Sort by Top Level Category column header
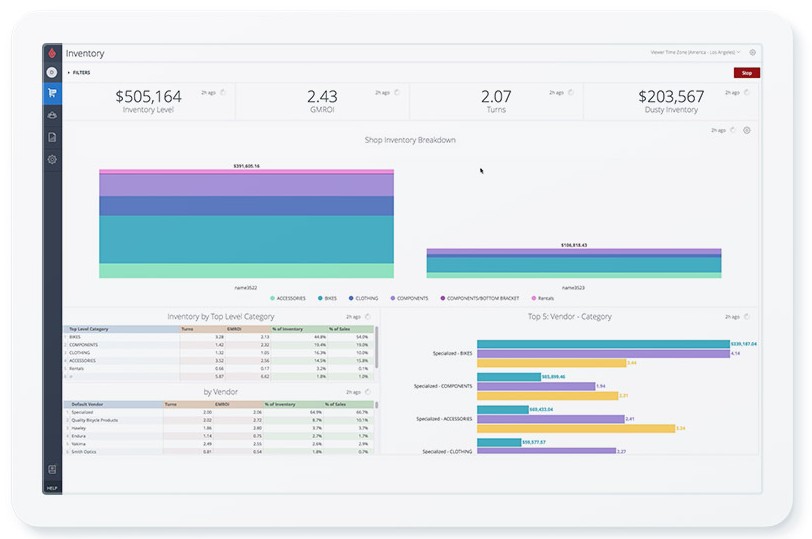Viewport: 812px width, 539px height. tap(121, 329)
